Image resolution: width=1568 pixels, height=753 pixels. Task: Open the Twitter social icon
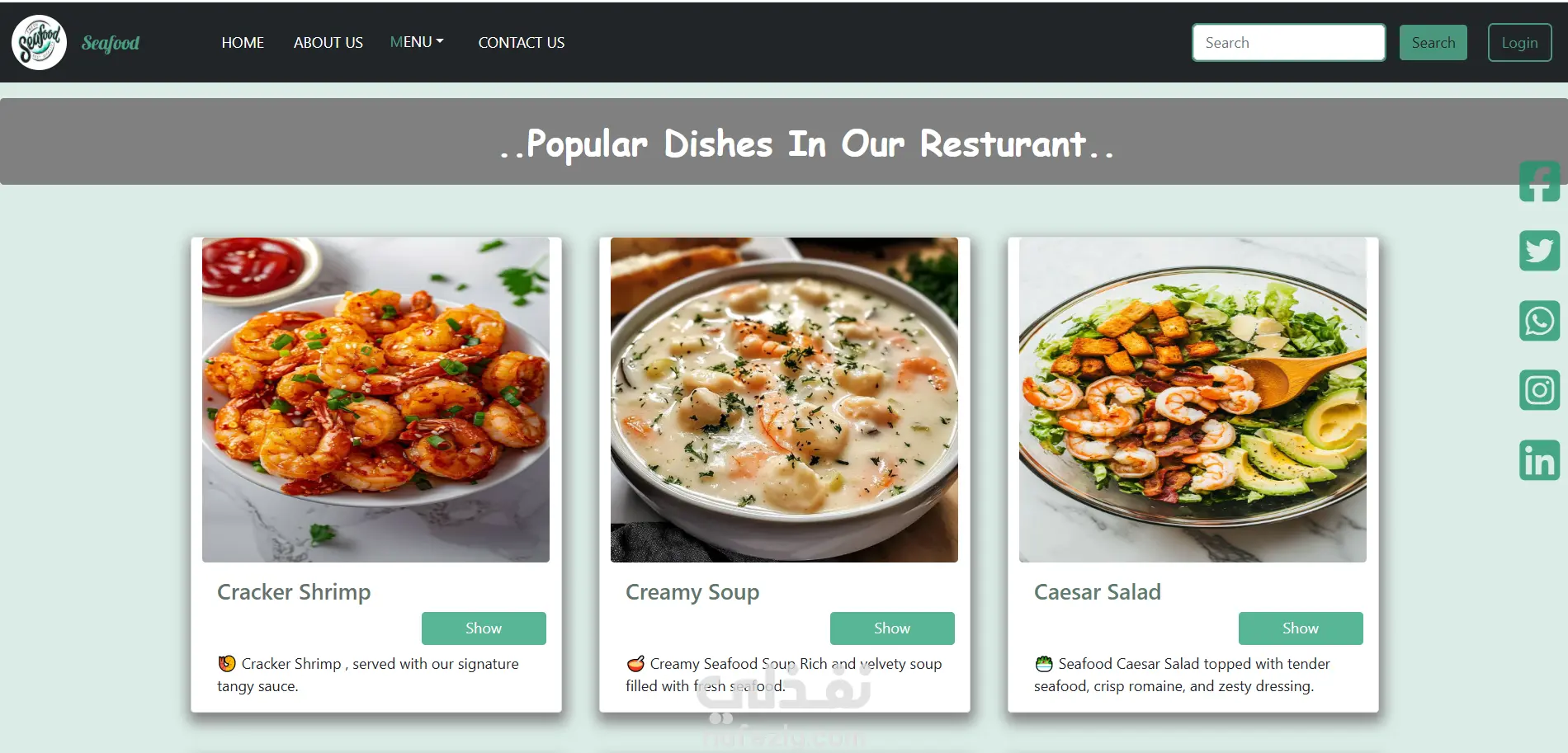1539,251
